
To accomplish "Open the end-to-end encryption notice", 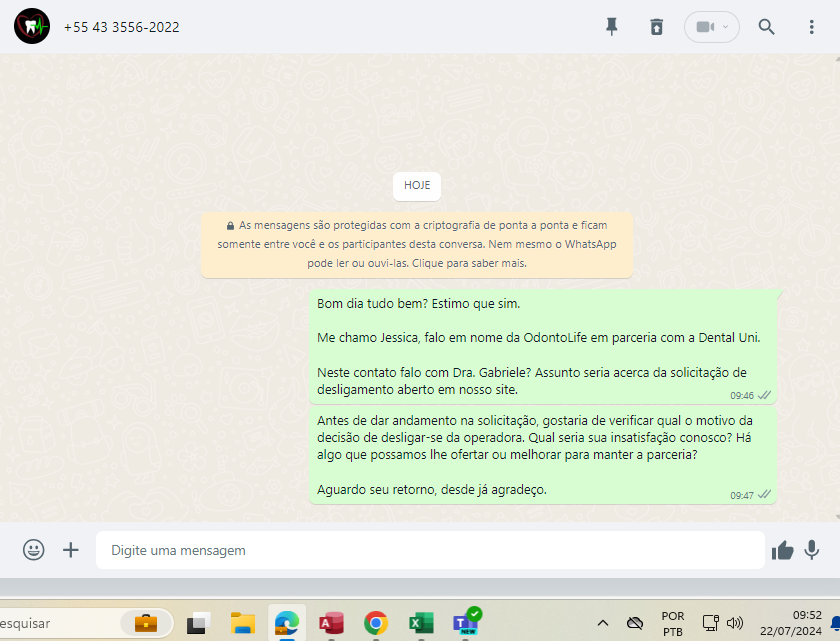I will coord(417,244).
